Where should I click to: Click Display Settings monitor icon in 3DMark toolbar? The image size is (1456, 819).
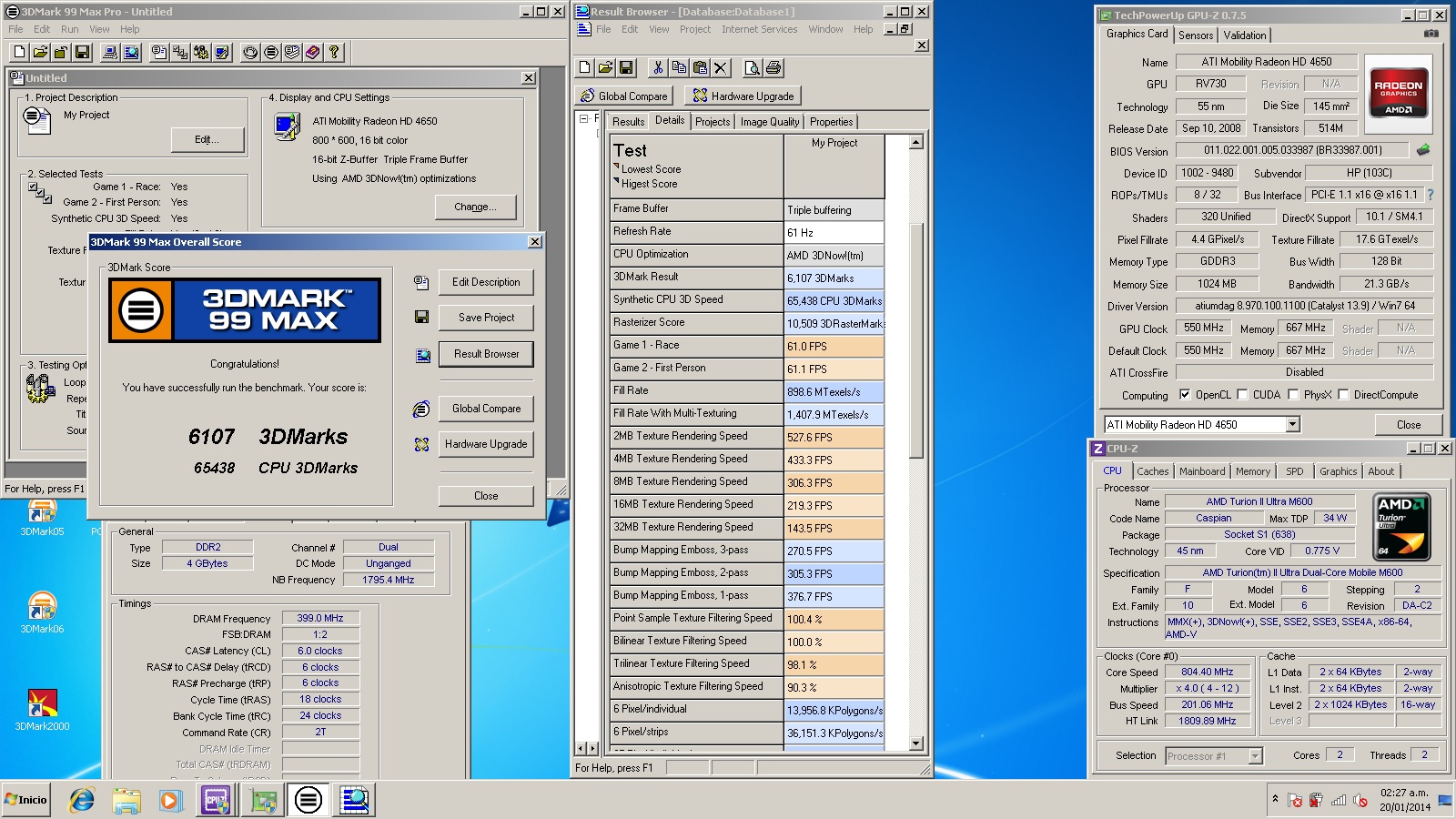(222, 53)
